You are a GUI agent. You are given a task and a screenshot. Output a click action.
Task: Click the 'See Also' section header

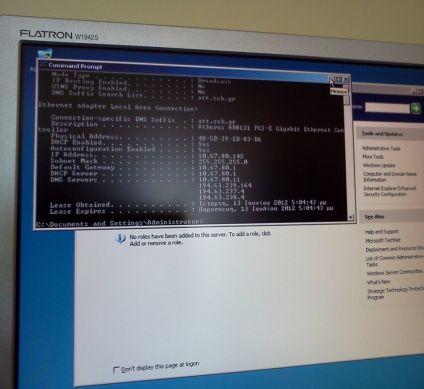374,217
